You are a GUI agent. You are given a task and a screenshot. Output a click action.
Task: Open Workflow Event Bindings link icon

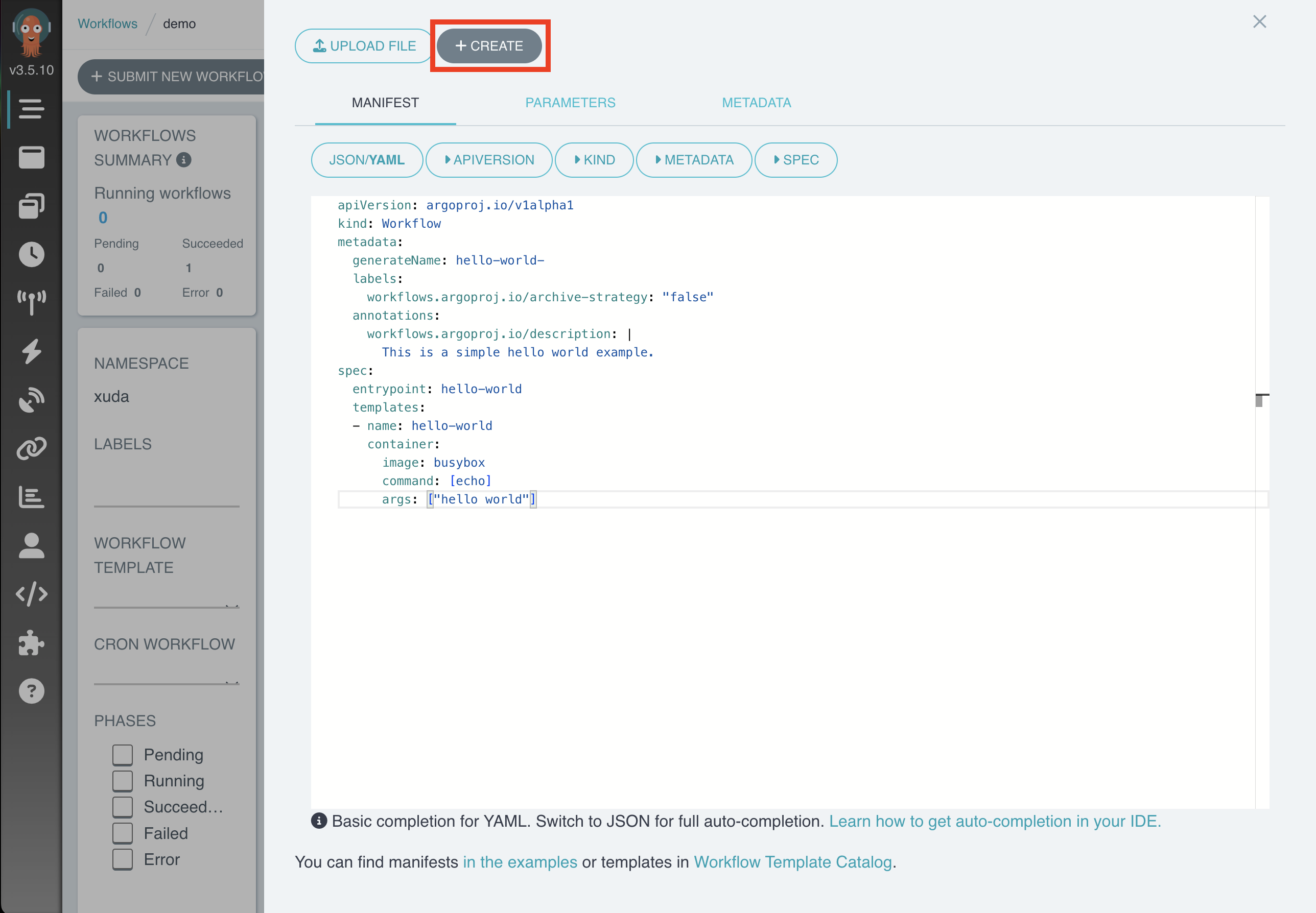[x=31, y=448]
